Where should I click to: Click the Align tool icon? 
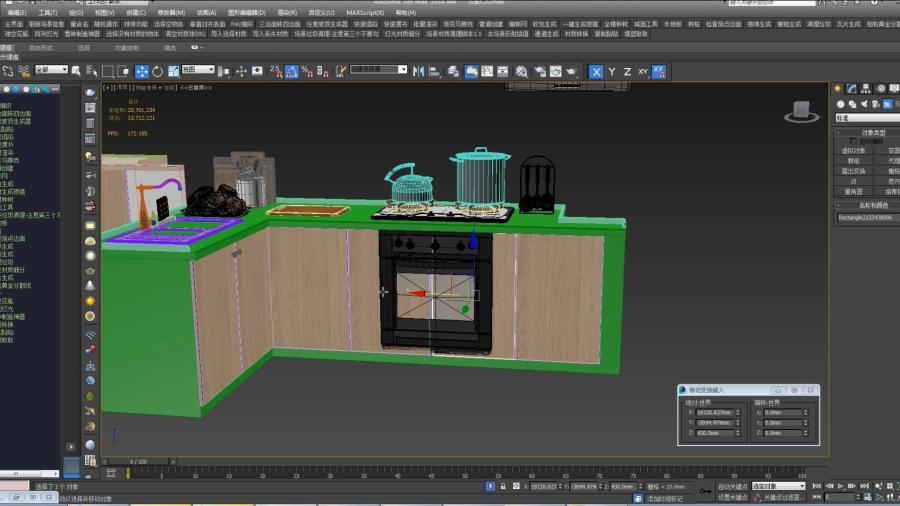click(435, 72)
